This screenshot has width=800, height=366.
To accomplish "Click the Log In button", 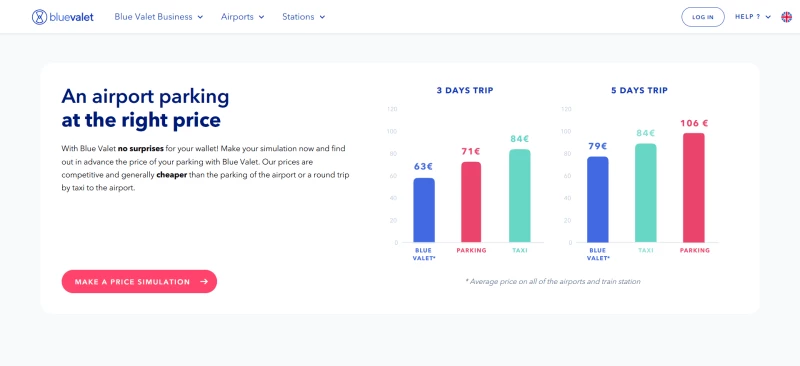I will tap(703, 17).
